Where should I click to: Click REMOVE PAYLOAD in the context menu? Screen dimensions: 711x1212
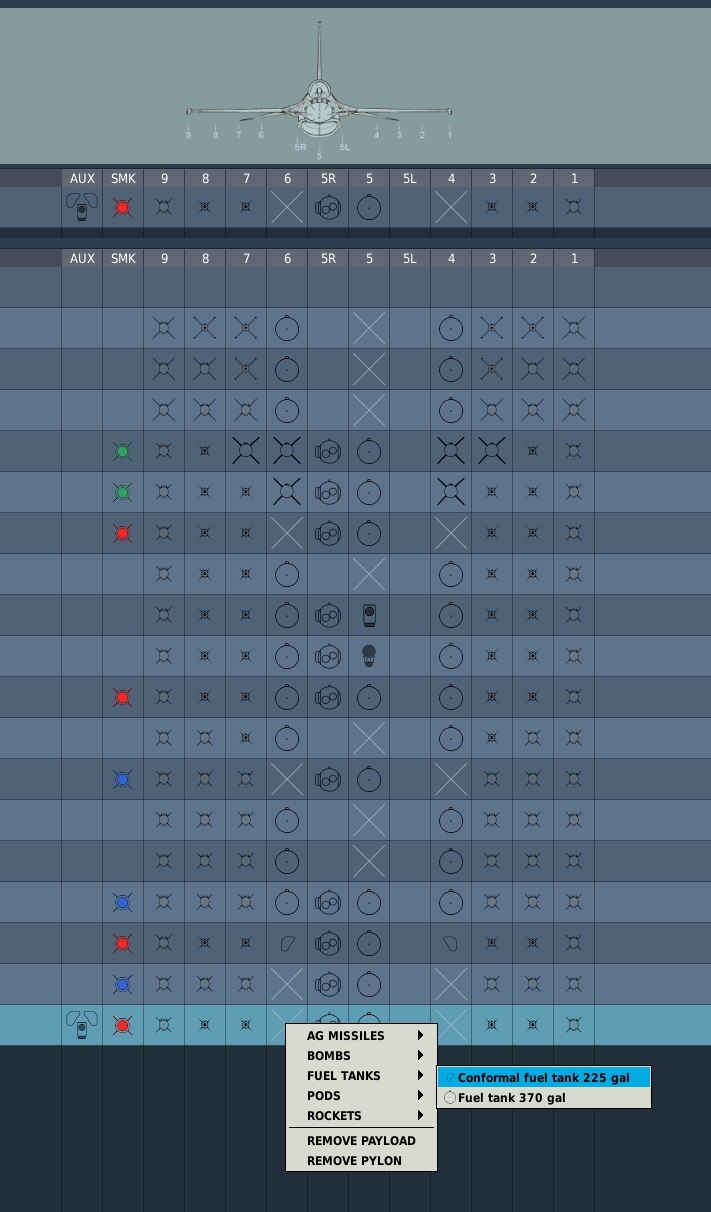pyautogui.click(x=361, y=1141)
